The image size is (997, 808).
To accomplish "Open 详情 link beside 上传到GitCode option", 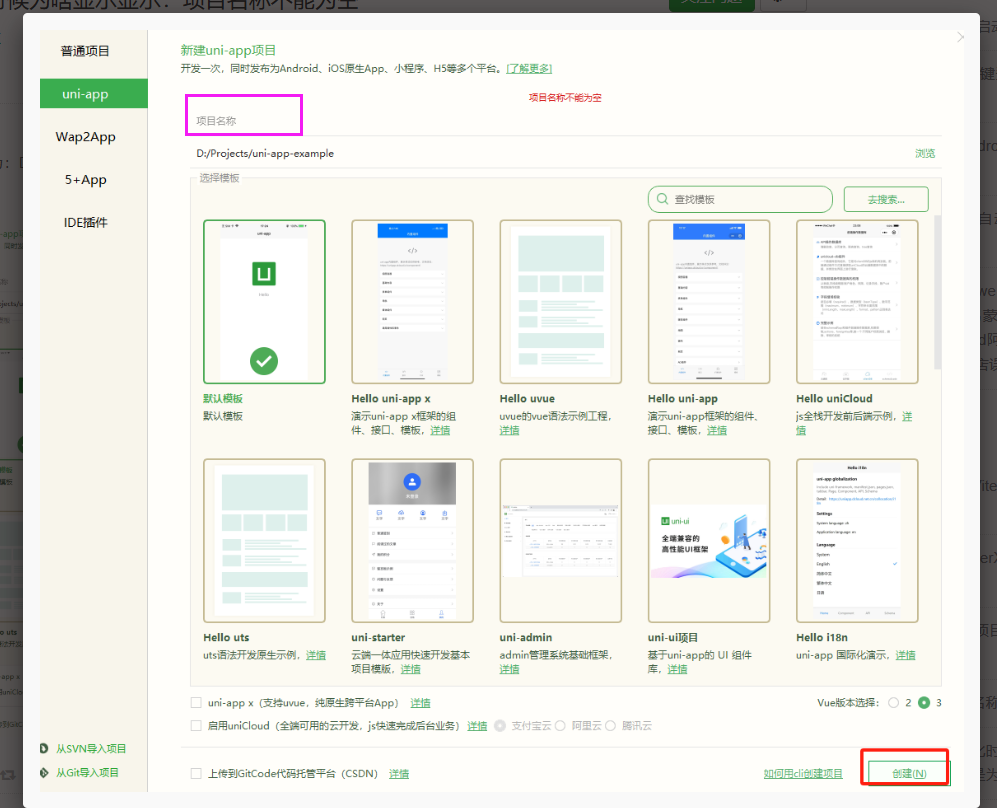I will [x=399, y=774].
